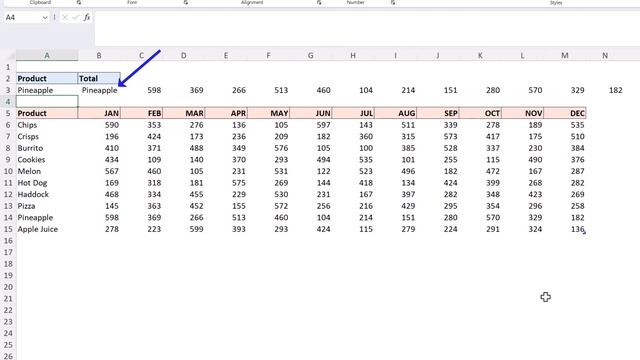Image resolution: width=640 pixels, height=360 pixels.
Task: Select Apple Juice DEC value 136
Action: (565, 229)
